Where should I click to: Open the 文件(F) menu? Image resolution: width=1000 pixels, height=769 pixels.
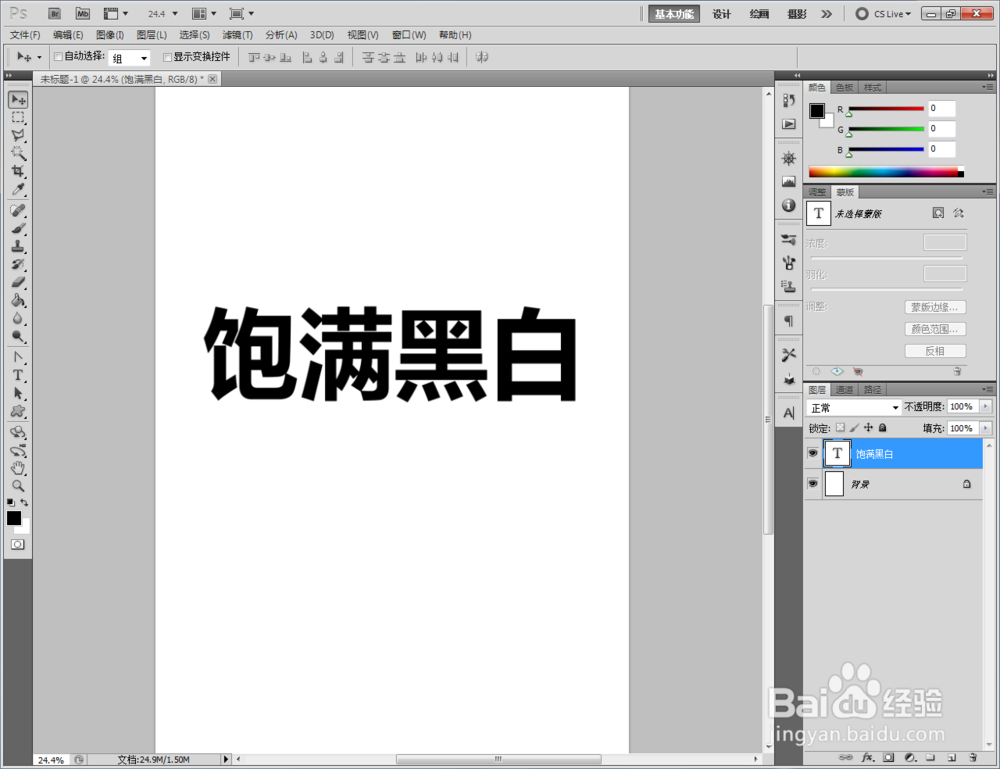[25, 35]
